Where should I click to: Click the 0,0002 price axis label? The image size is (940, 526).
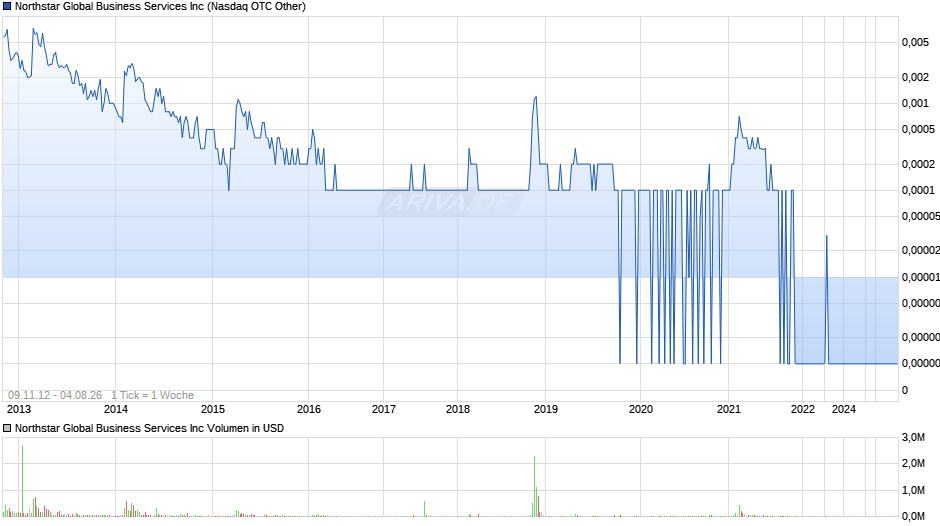click(x=918, y=164)
